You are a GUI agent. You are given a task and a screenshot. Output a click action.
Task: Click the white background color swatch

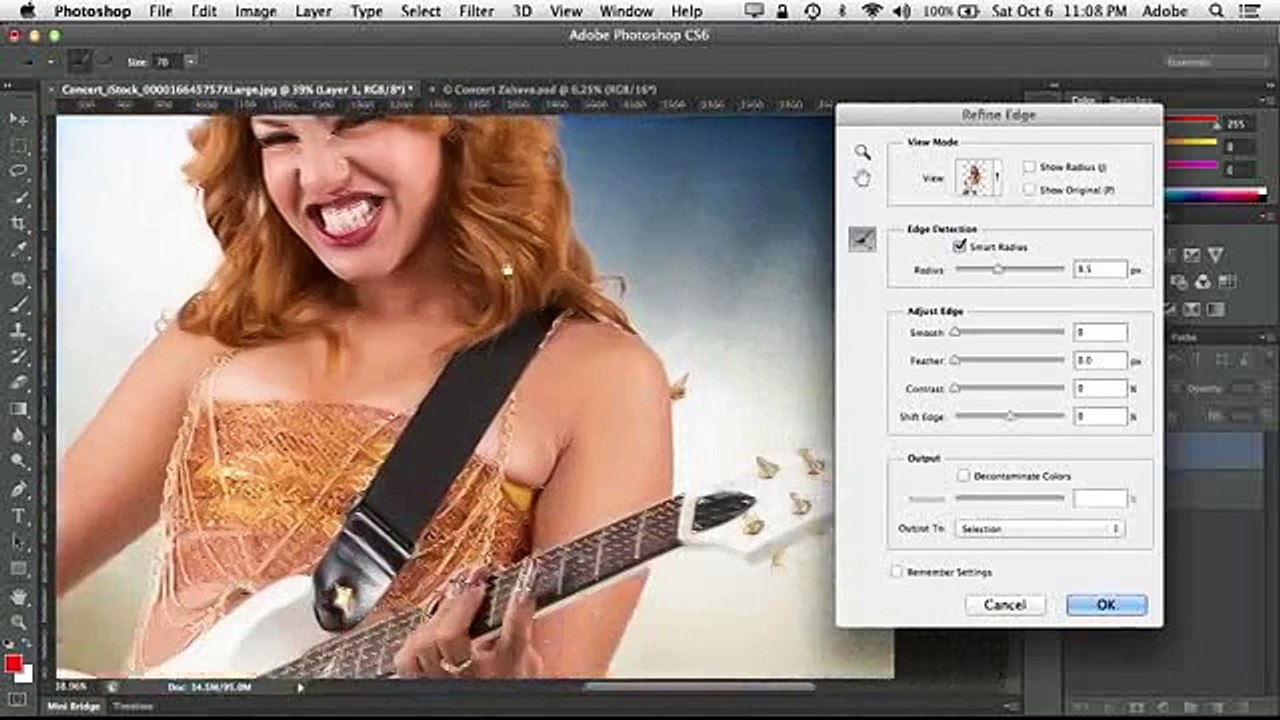click(25, 673)
